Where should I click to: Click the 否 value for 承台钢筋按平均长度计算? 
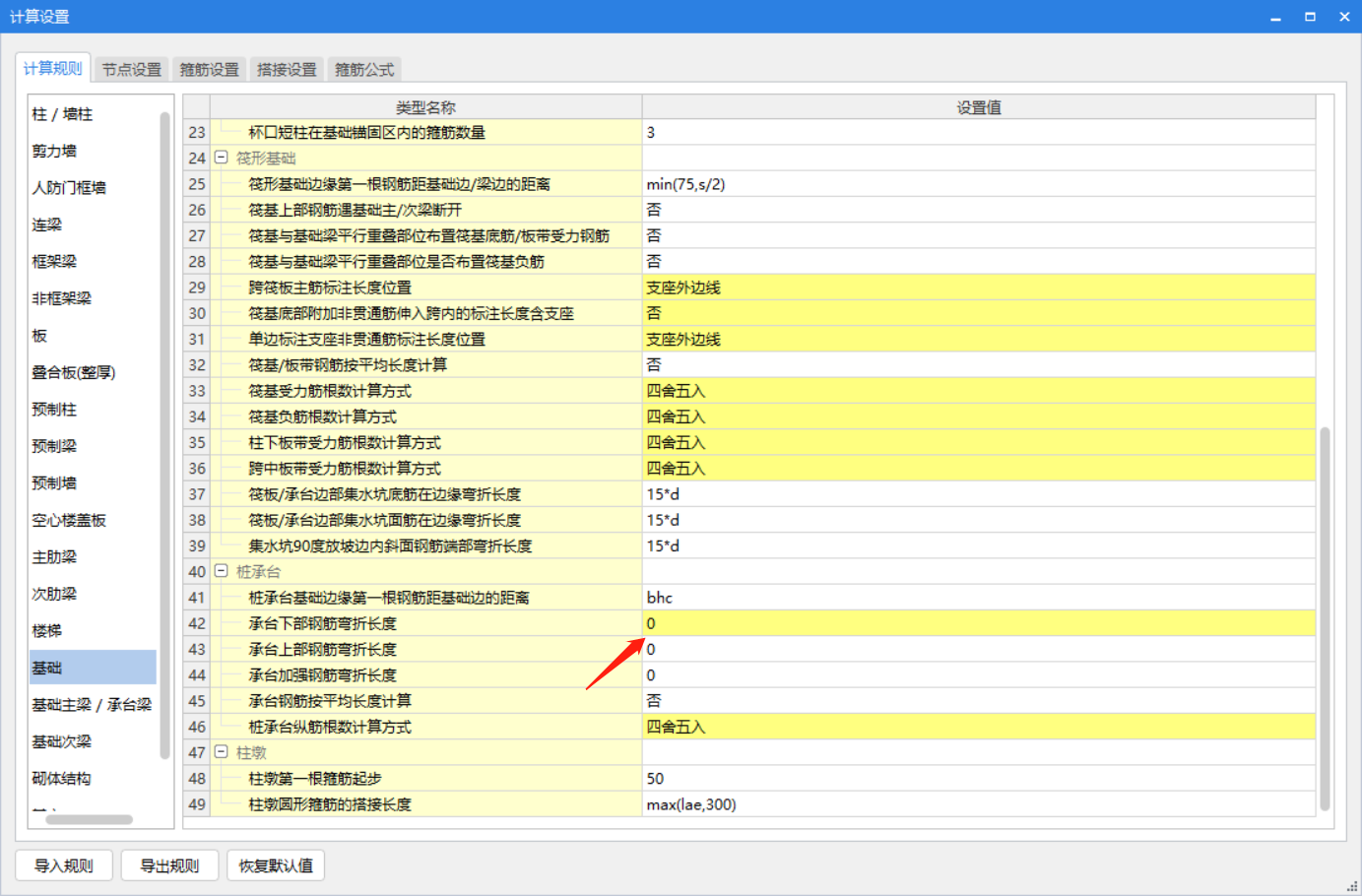coord(979,701)
